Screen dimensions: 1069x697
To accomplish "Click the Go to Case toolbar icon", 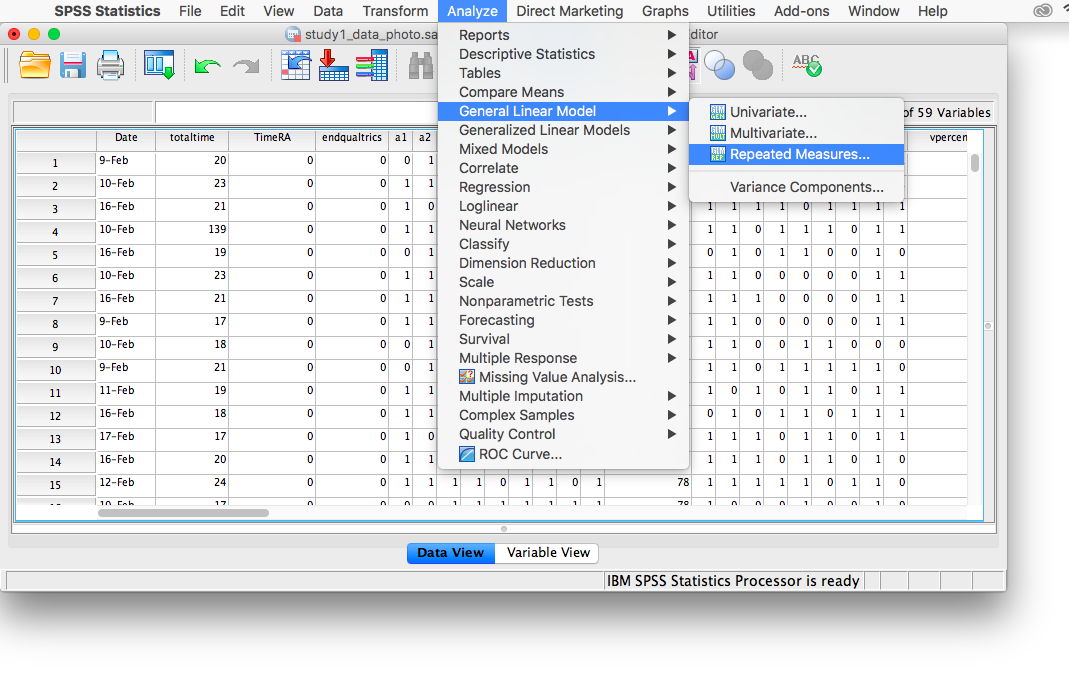I will pyautogui.click(x=295, y=66).
